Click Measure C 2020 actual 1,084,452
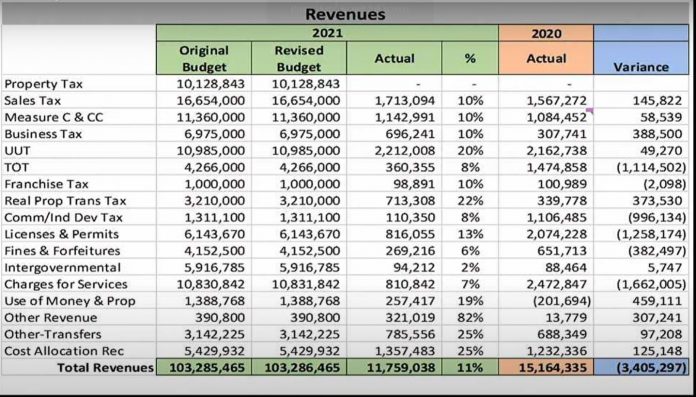Viewport: 696px width, 397px height. [557, 117]
